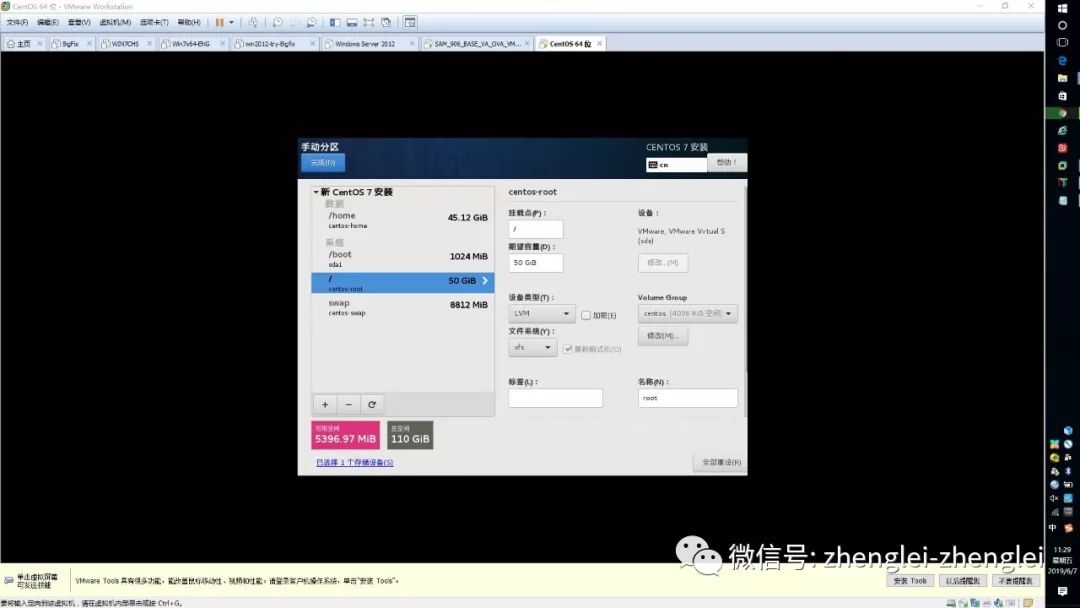Open the 虚拟机(M) menu
This screenshot has height=608, width=1080.
coord(115,23)
